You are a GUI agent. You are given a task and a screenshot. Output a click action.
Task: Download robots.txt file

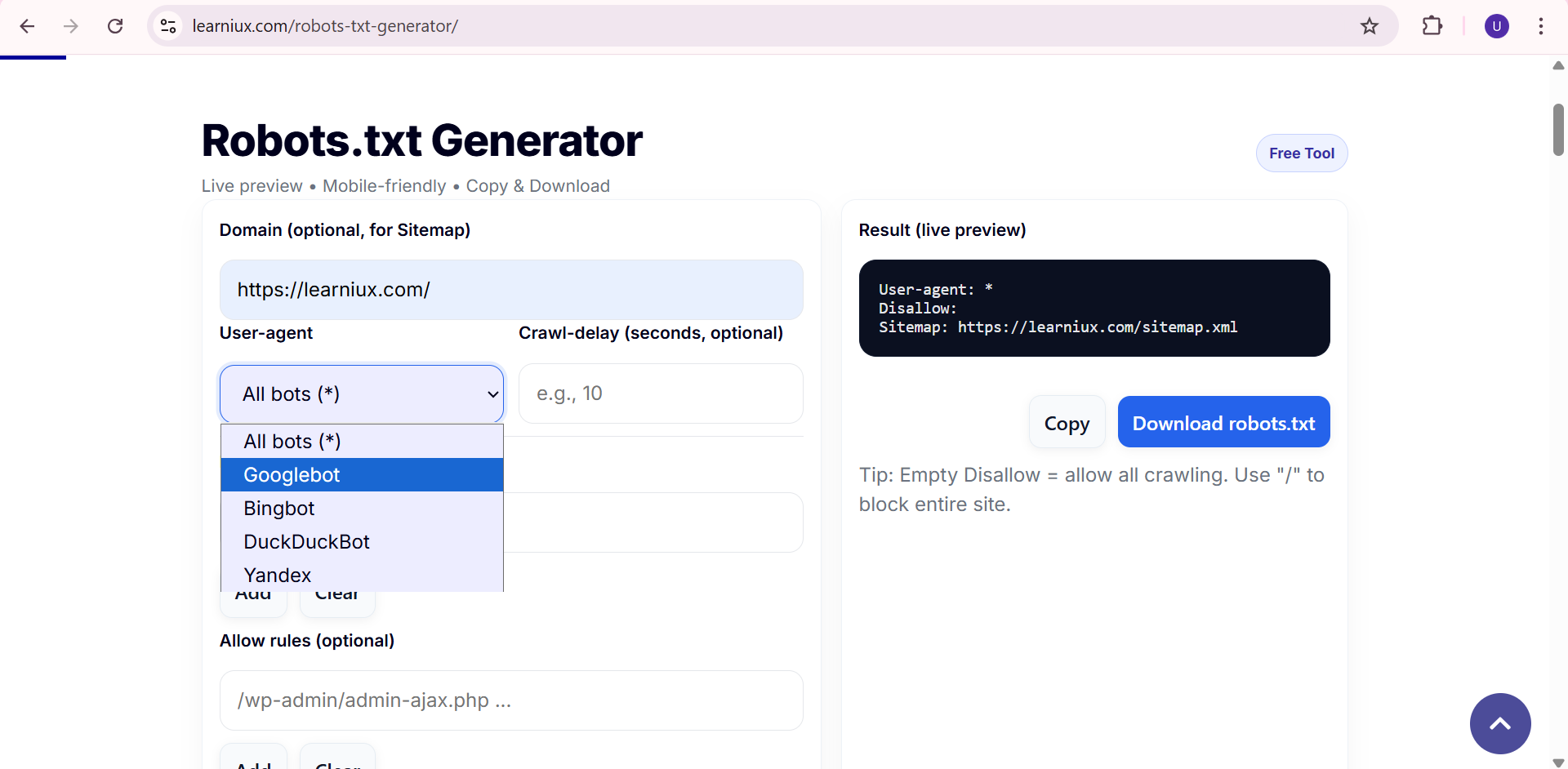point(1223,423)
